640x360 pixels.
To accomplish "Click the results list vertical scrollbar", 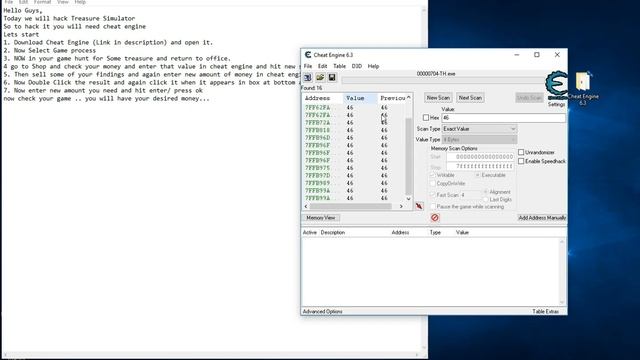I will [x=409, y=156].
